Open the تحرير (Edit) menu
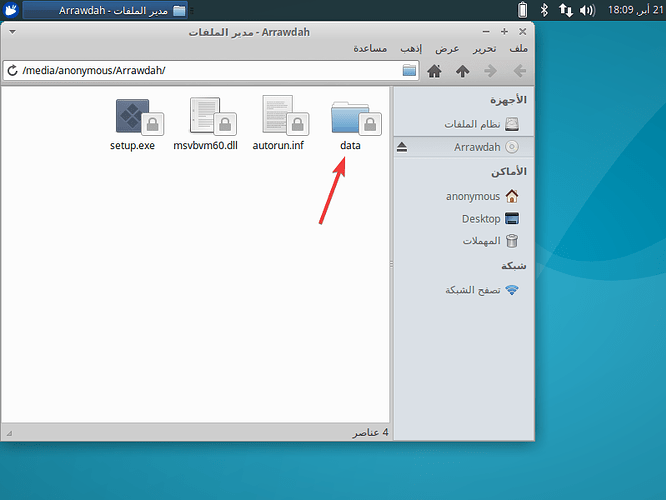This screenshot has width=666, height=500. [485, 48]
